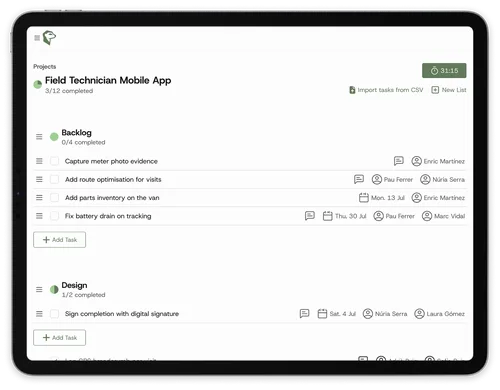This screenshot has height=390, width=500.
Task: Open comments on Add route optimisation task
Action: point(359,179)
